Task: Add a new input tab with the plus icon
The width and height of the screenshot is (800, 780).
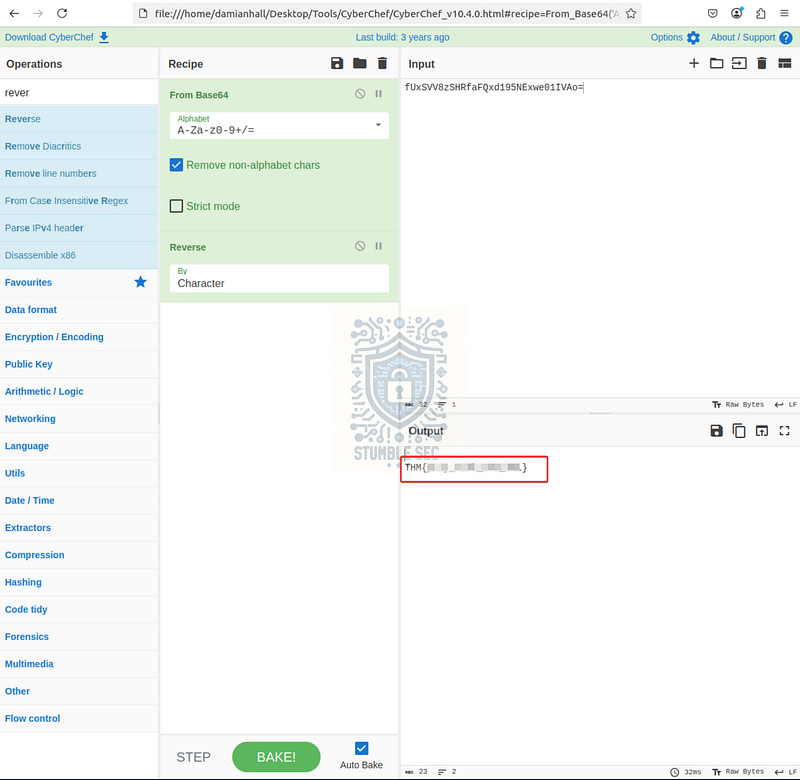Action: pos(694,63)
